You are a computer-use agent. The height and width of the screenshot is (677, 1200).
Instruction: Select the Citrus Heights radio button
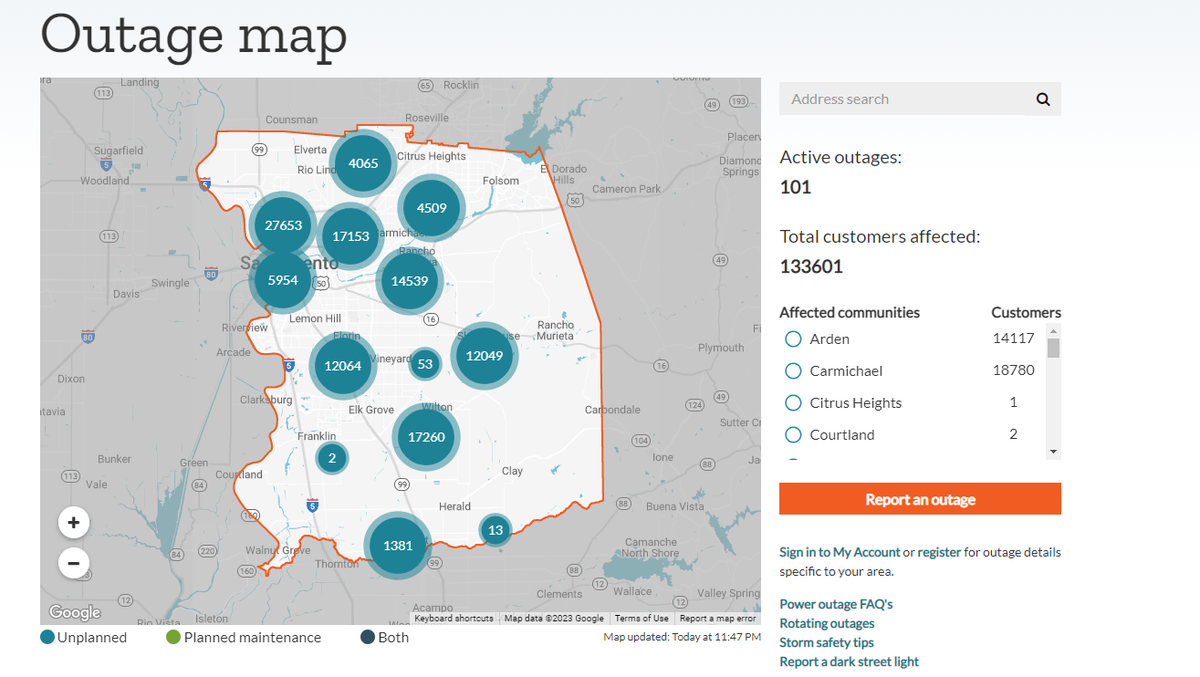(x=793, y=403)
